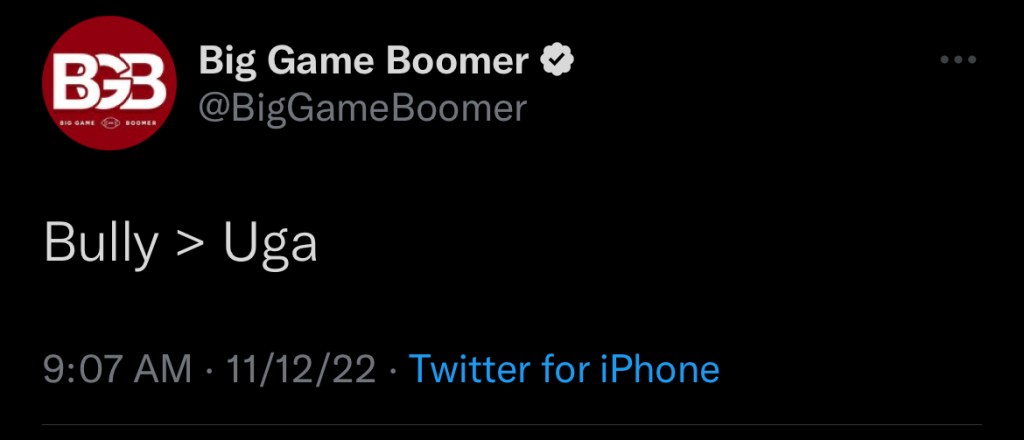Click the word 'Bully' in the tweet
Viewport: 1024px width, 440px height.
point(100,244)
